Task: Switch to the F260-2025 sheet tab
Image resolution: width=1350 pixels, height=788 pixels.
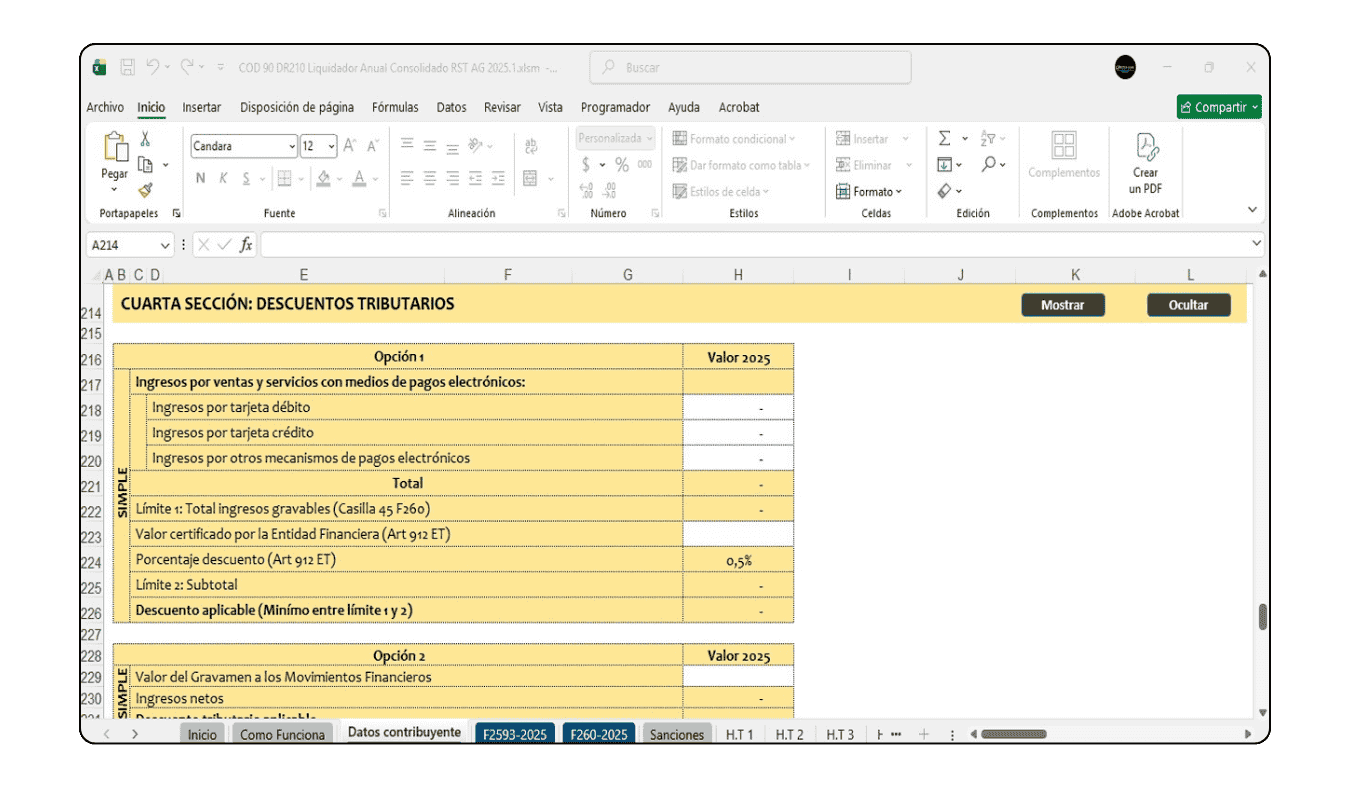Action: pyautogui.click(x=598, y=735)
